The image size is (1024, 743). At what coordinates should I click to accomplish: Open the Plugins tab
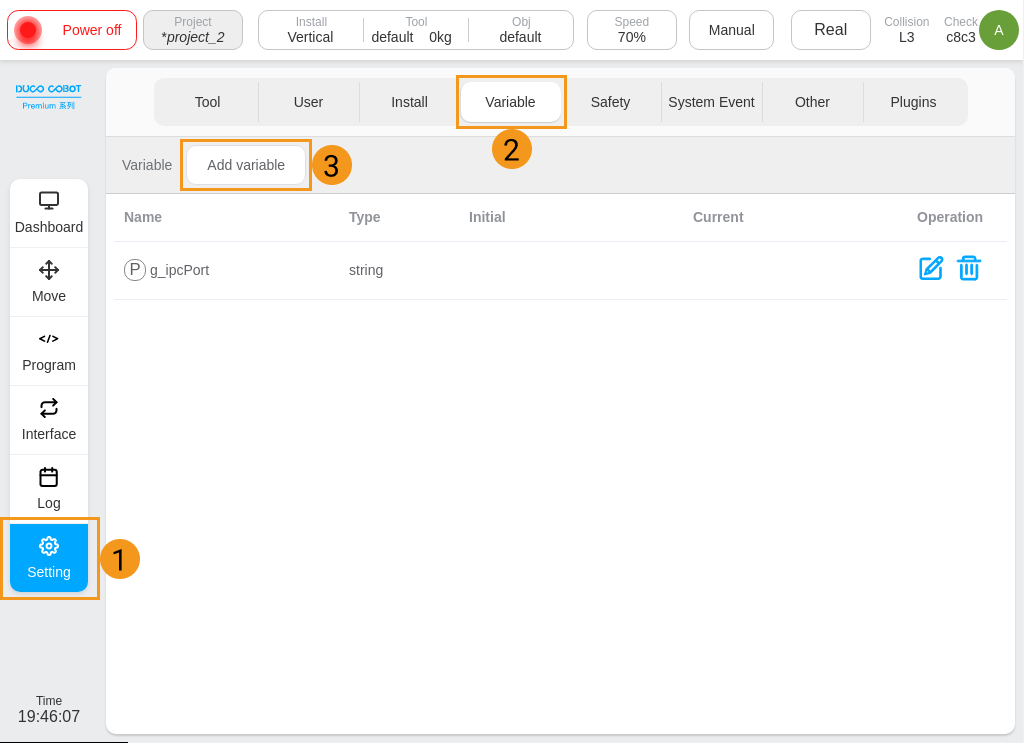(x=913, y=102)
